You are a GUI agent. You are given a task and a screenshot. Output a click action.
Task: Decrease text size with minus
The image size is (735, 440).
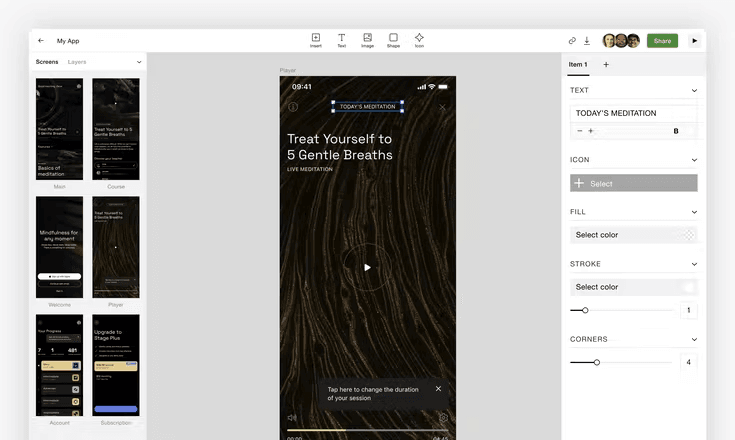point(580,131)
